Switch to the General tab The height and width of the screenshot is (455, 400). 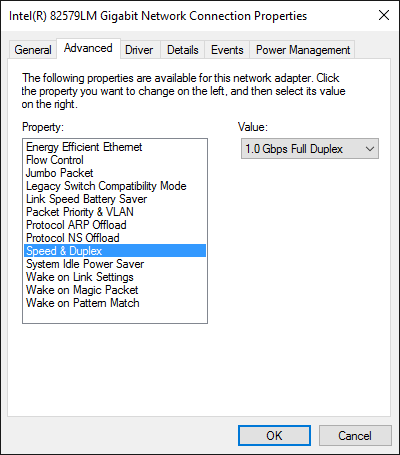coord(33,50)
